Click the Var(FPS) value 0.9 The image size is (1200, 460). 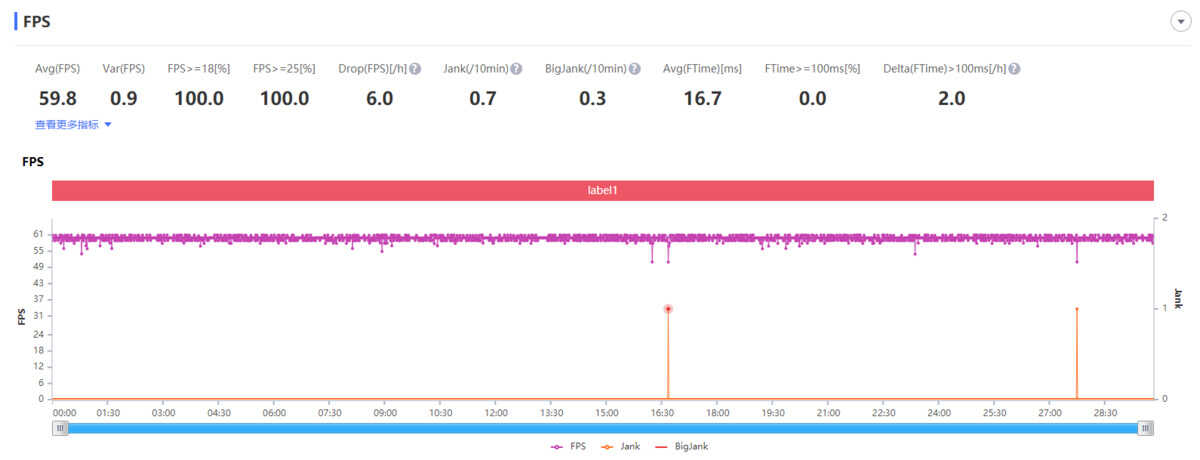[123, 98]
